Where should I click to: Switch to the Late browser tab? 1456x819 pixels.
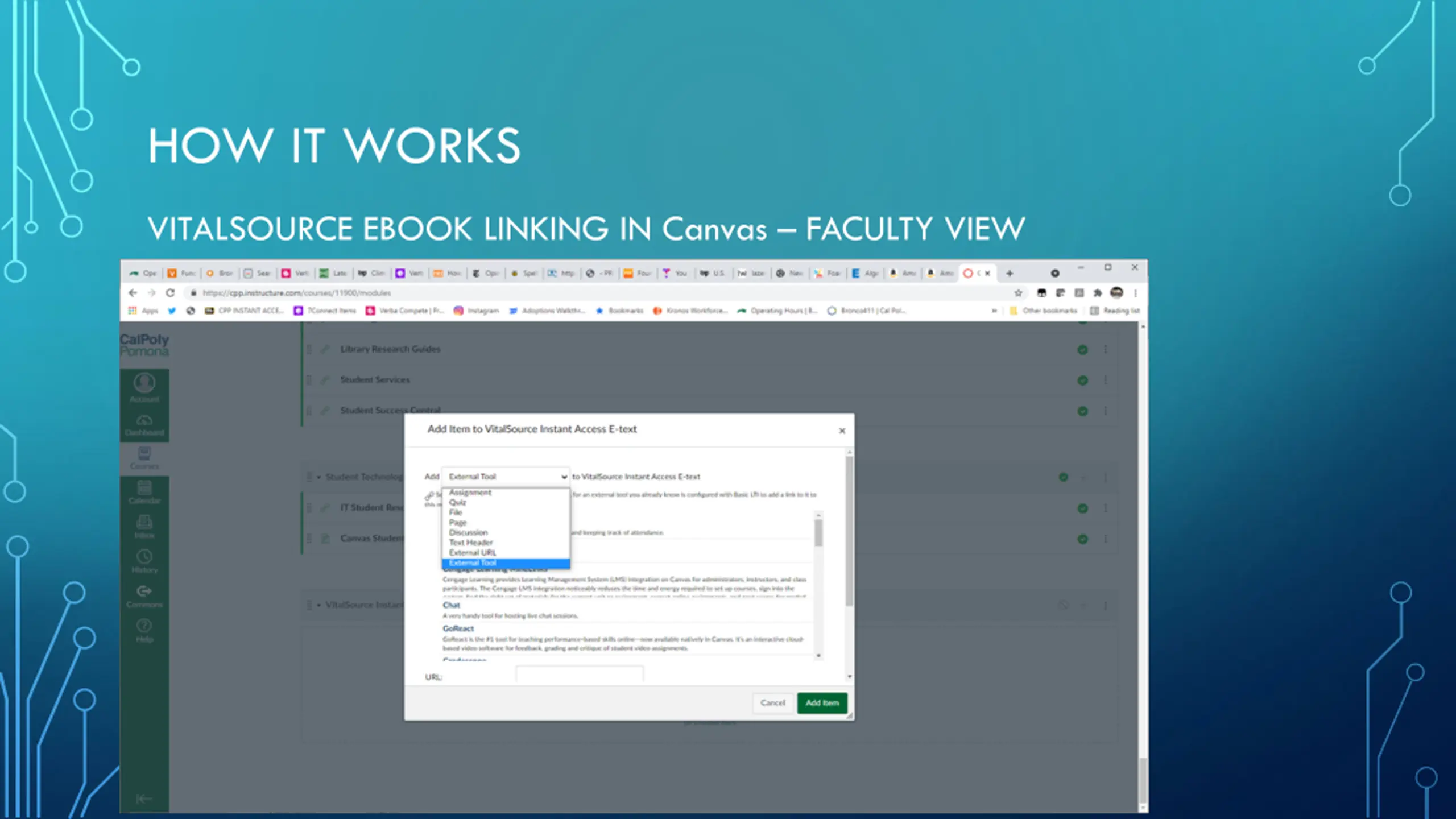[333, 274]
